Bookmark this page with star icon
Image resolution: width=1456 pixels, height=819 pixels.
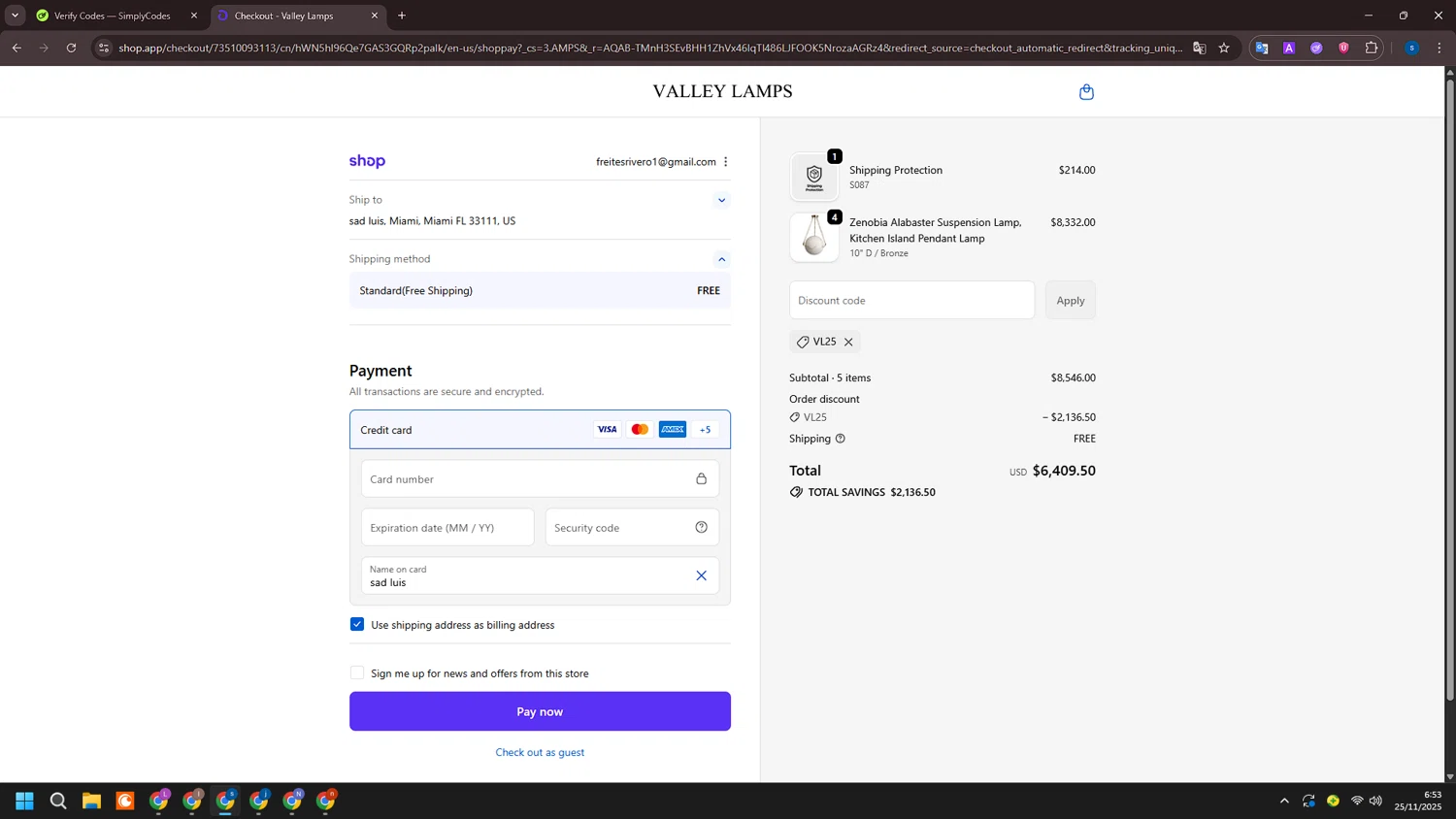coord(1224,48)
